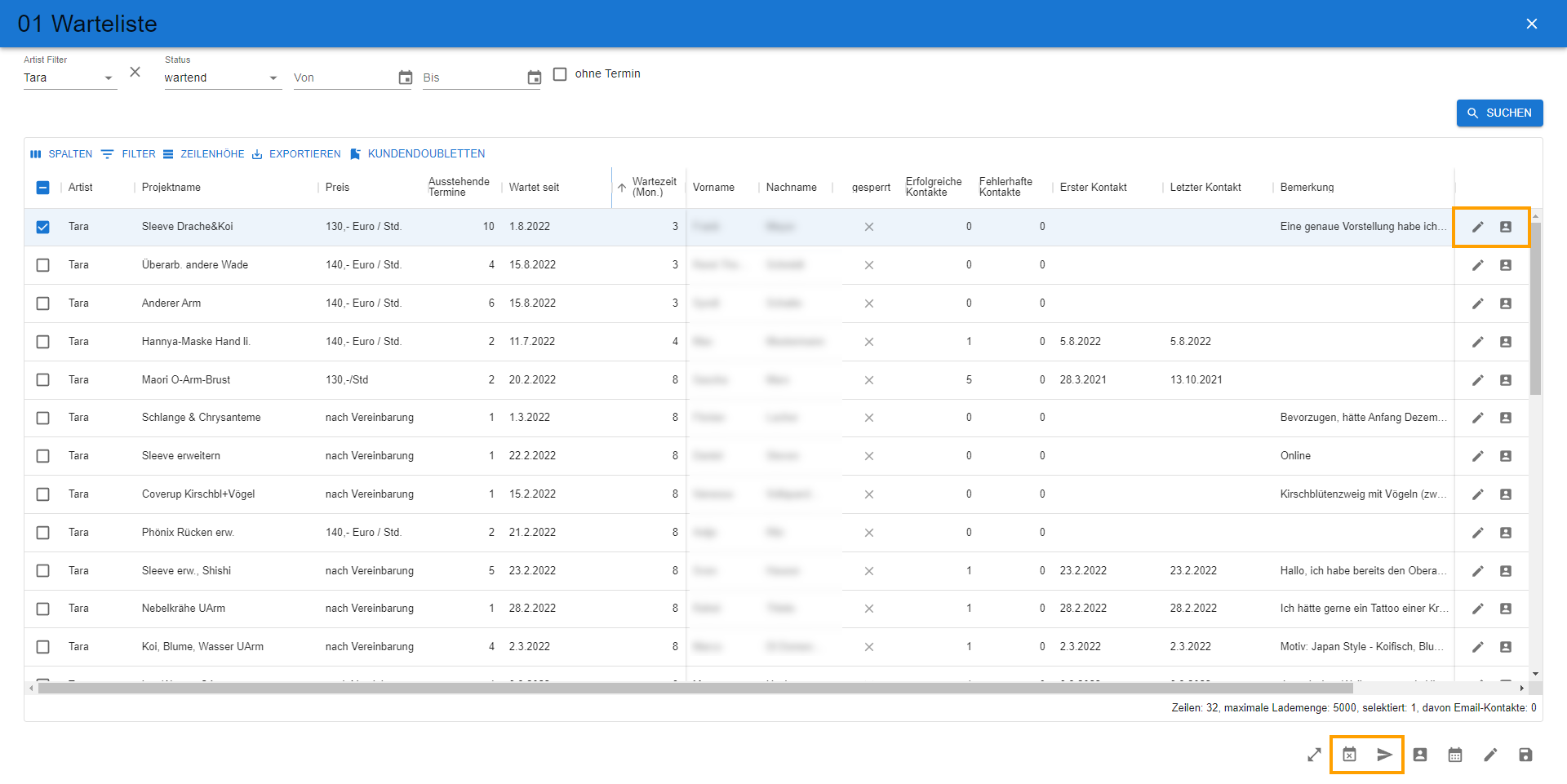Focus the Bis date input field
This screenshot has width=1567, height=784.
point(473,78)
